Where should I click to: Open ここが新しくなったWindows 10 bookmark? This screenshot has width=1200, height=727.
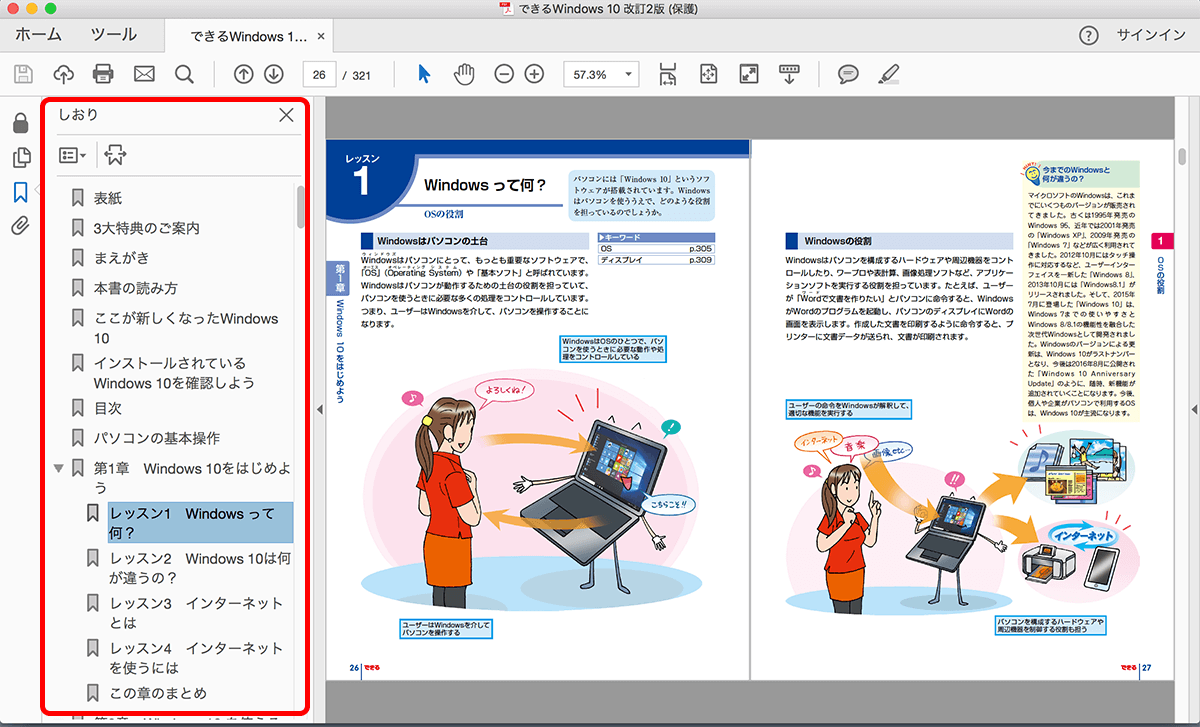click(186, 328)
